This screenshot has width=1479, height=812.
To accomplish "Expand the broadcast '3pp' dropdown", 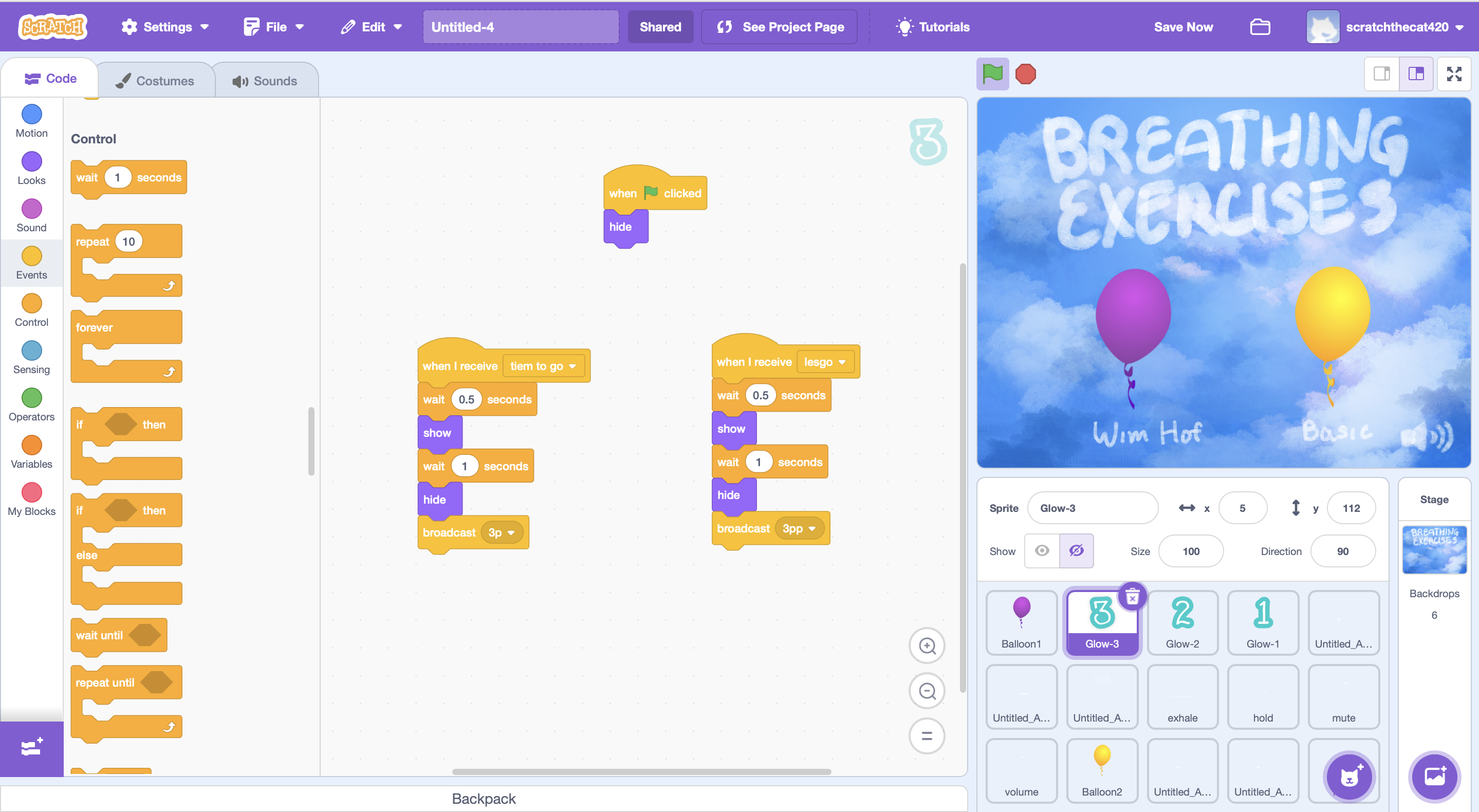I will click(812, 528).
